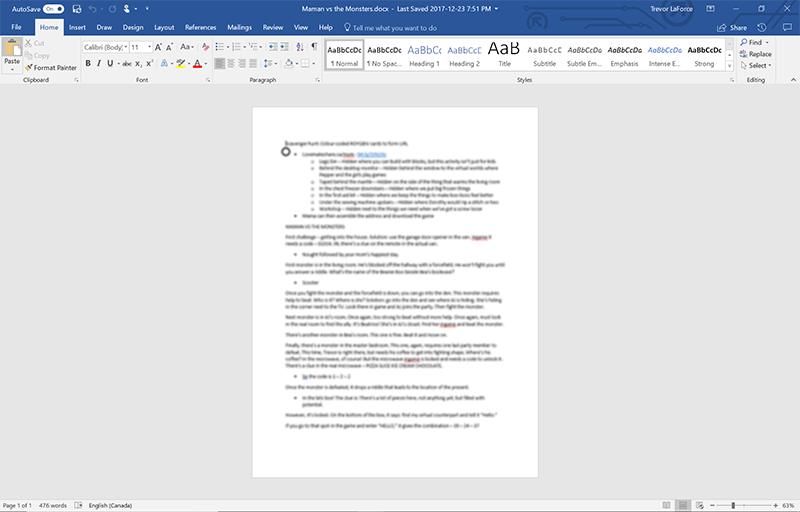Click the bulleted list icon
Viewport: 800px width, 512px height.
219,47
